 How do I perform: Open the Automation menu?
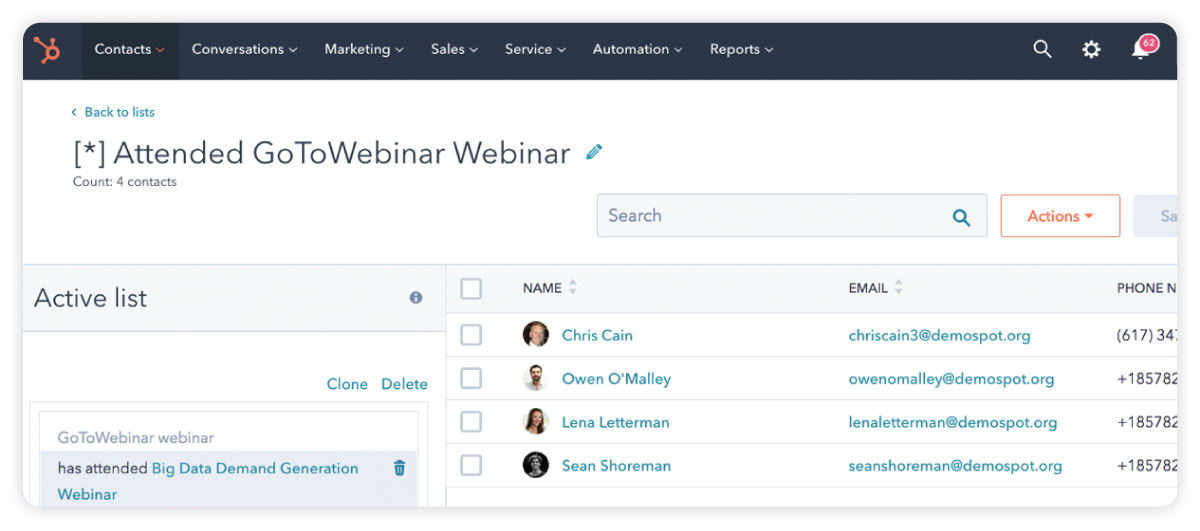pos(637,49)
